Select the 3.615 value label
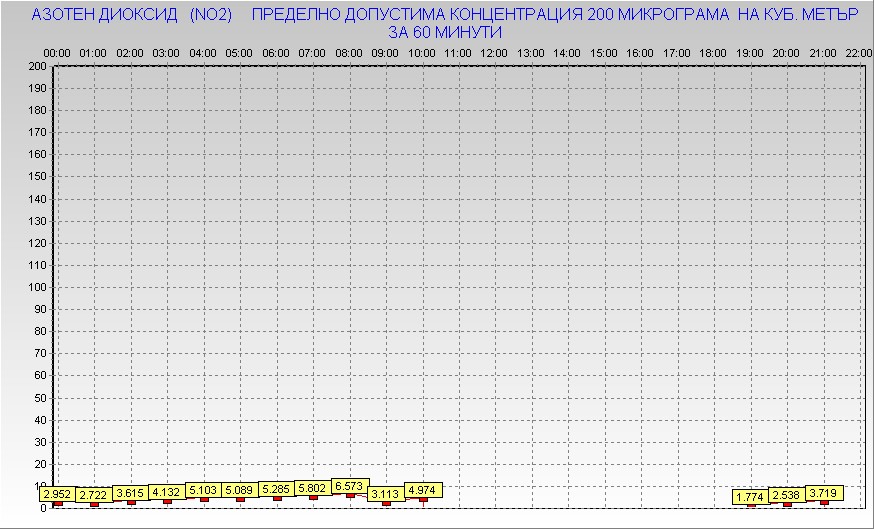Image resolution: width=874 pixels, height=529 pixels. coord(130,493)
